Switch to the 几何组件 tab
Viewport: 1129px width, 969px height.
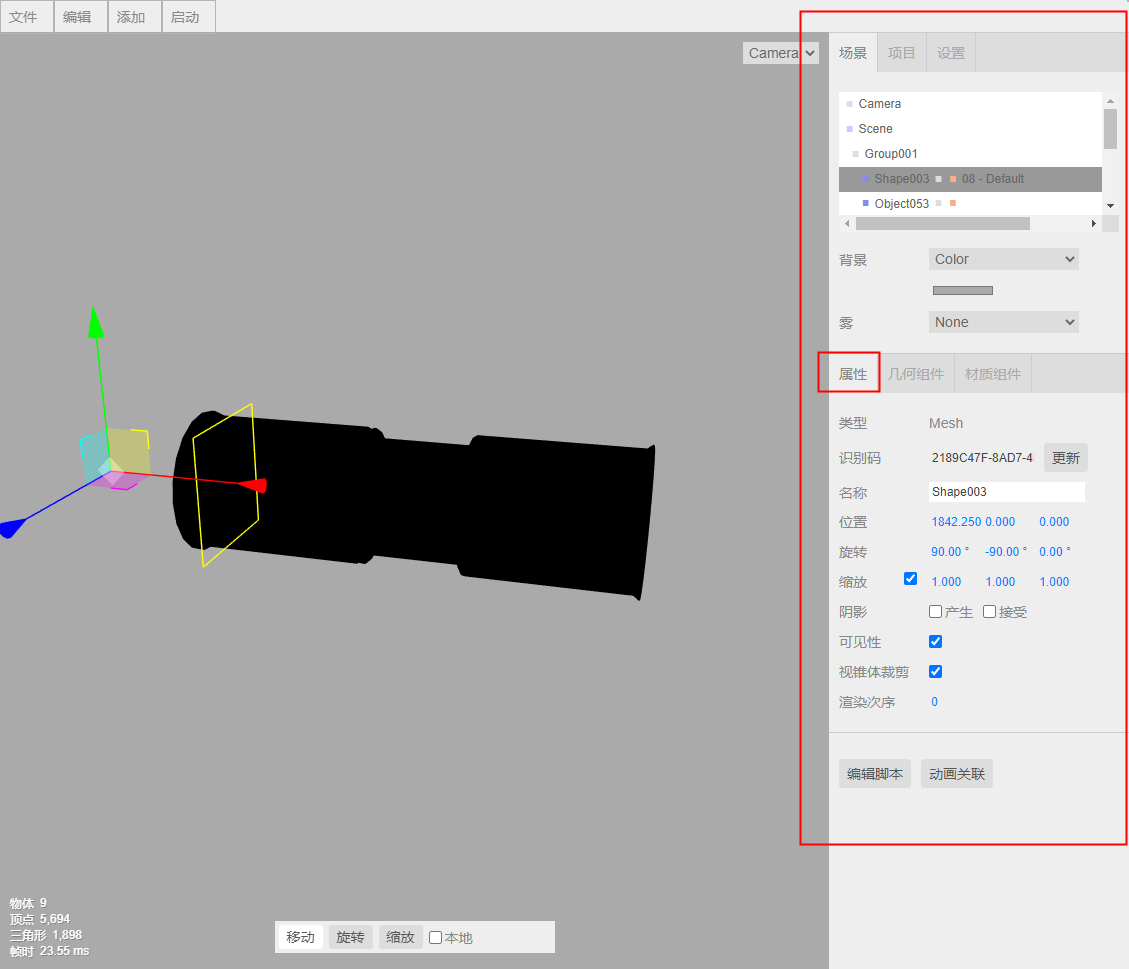click(x=916, y=374)
